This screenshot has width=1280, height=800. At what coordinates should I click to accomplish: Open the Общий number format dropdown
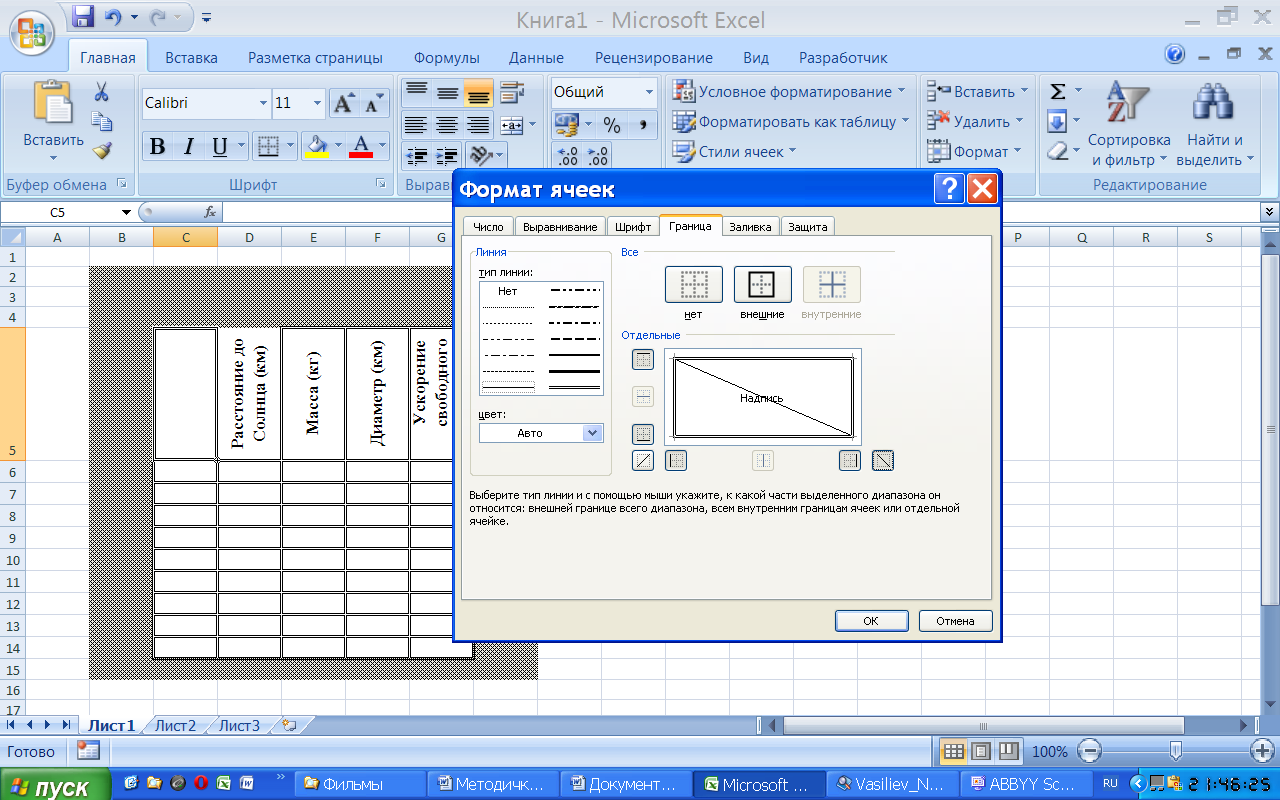click(649, 92)
